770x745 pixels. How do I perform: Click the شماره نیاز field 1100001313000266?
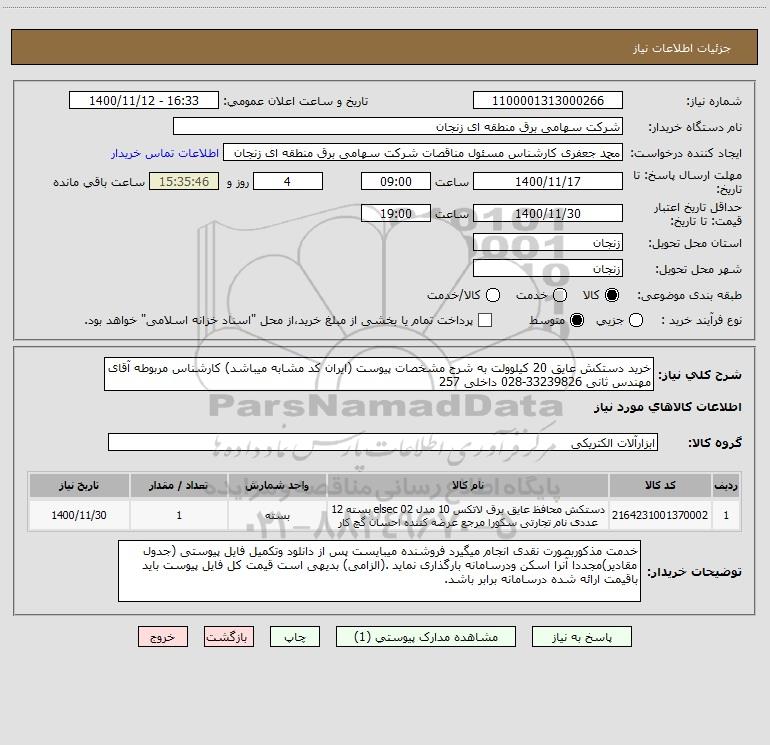coord(548,101)
